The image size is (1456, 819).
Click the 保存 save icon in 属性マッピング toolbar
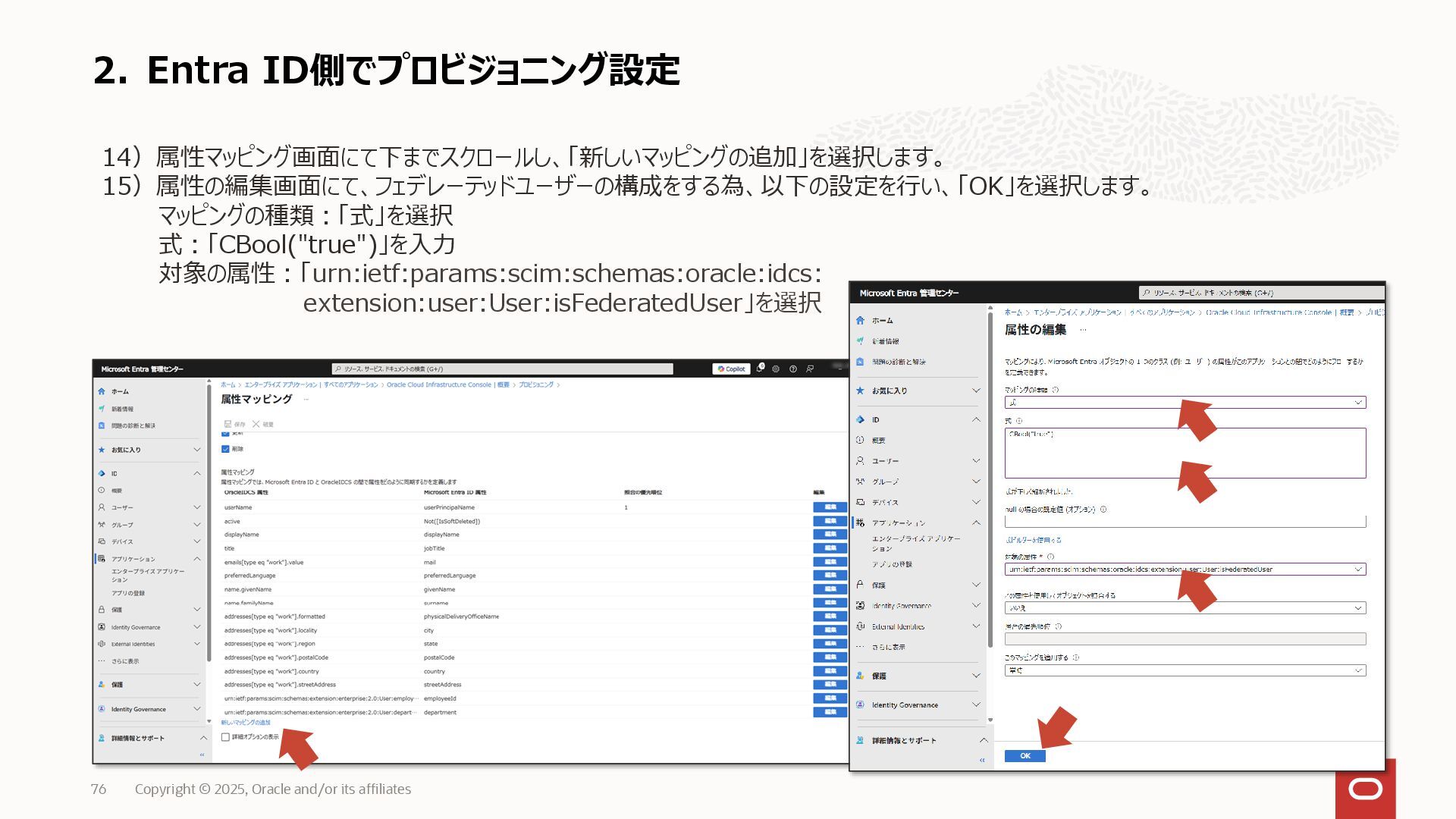(227, 425)
